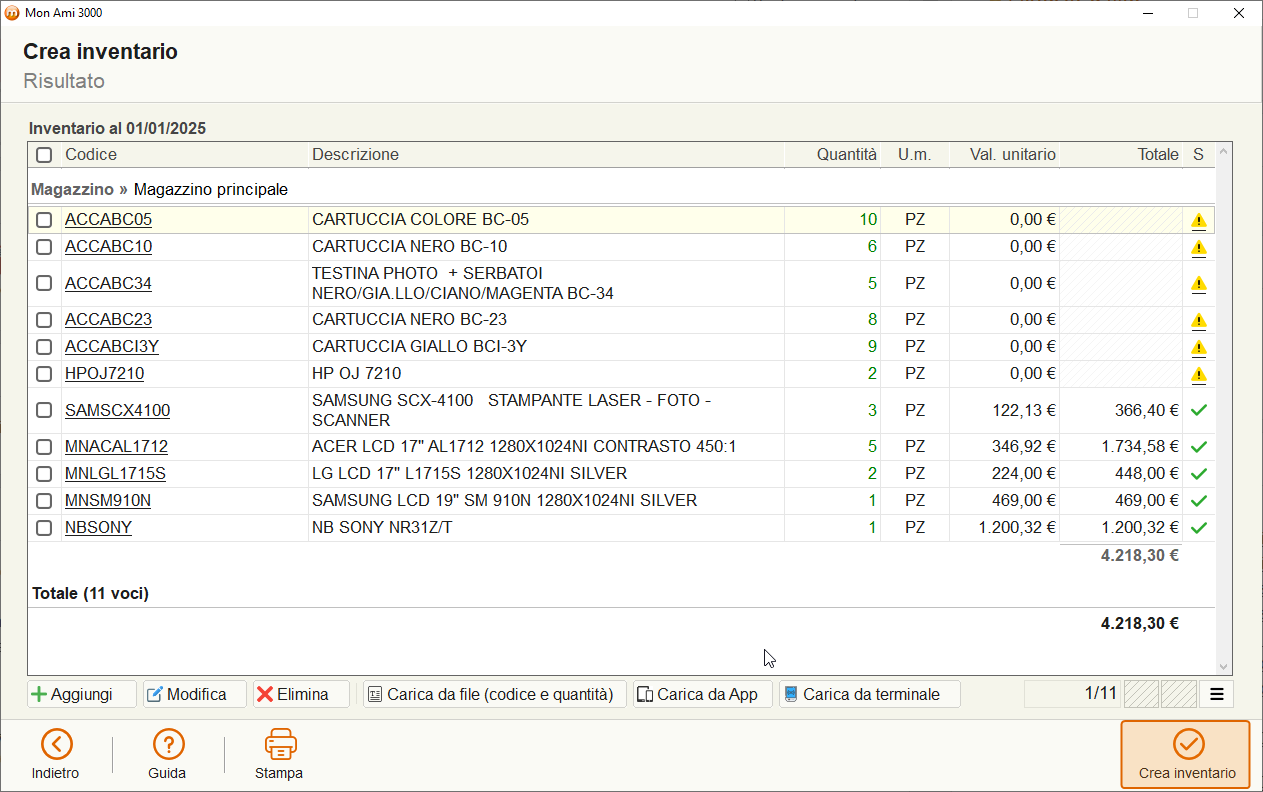Click warning icon on ACCABCI3Y row
Image resolution: width=1263 pixels, height=792 pixels.
coord(1198,347)
